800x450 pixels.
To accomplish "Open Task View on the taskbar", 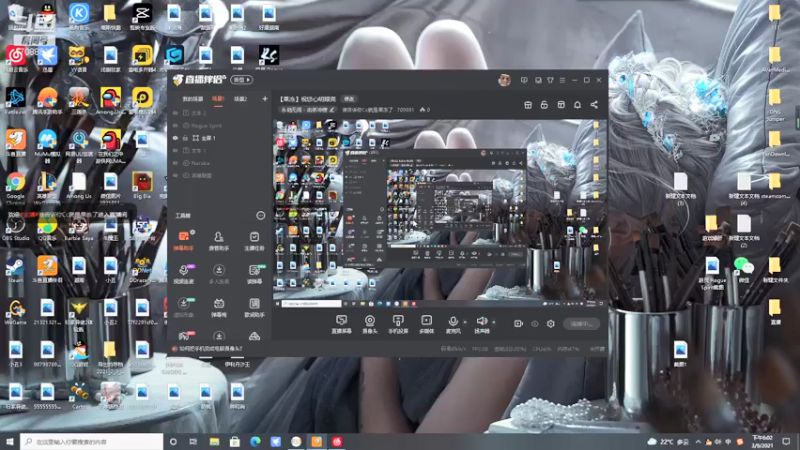I will point(193,441).
